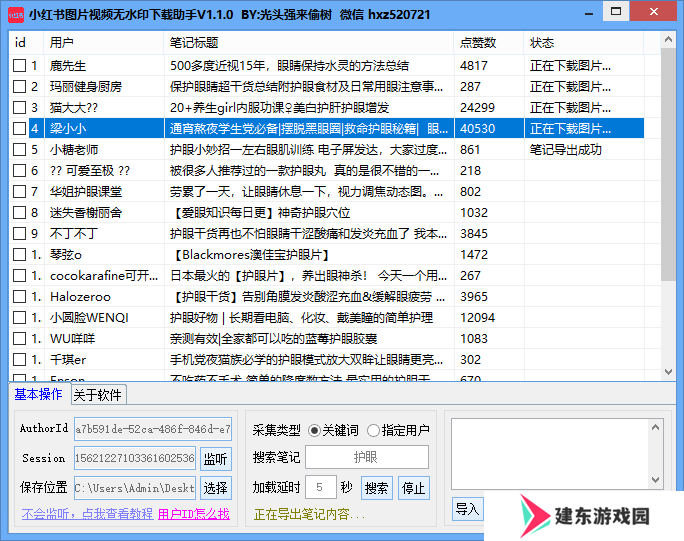Maximize the download helper window
This screenshot has height=541, width=684.
[x=616, y=11]
